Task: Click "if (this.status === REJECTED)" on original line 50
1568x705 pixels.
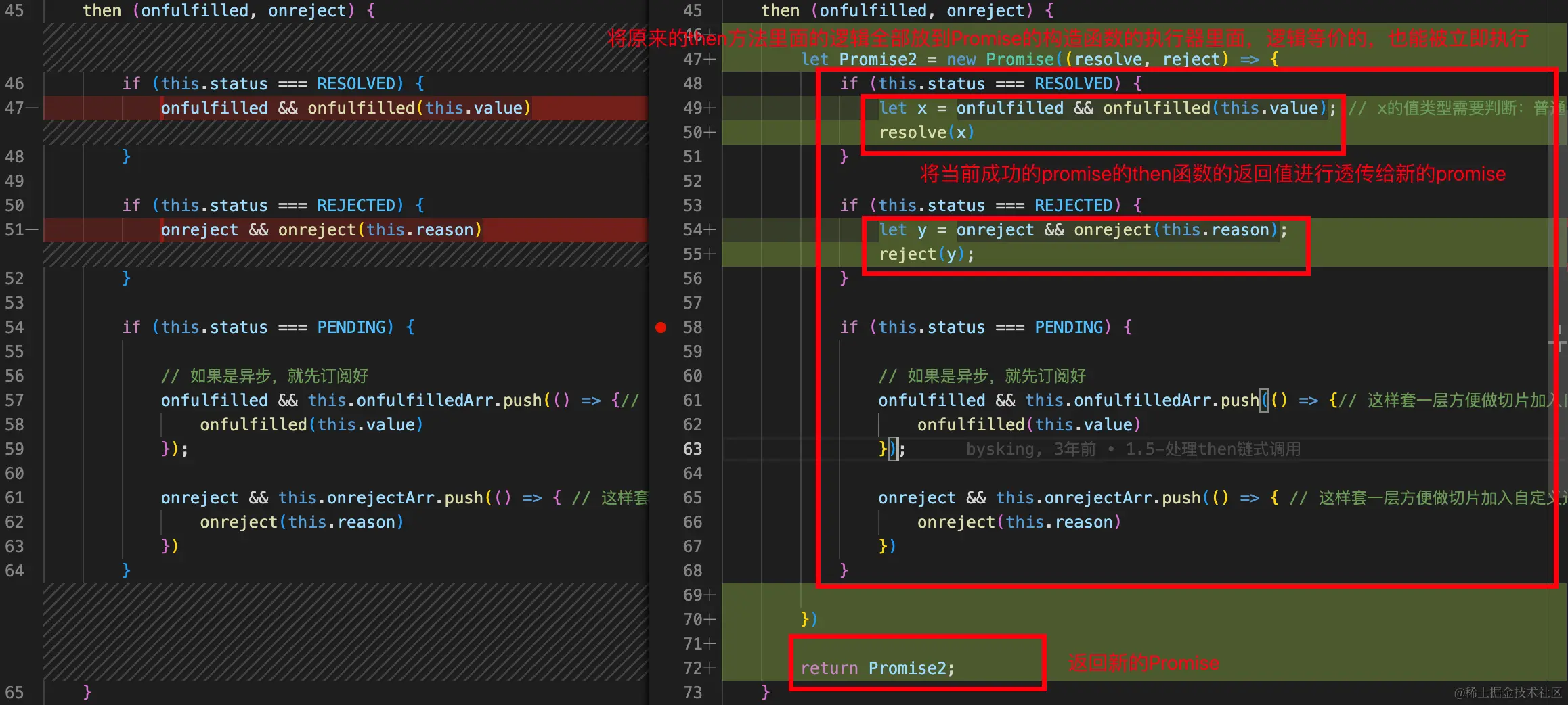Action: (263, 206)
